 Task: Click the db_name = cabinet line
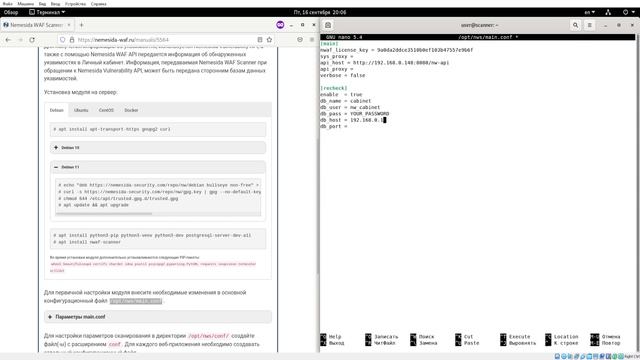tap(346, 101)
